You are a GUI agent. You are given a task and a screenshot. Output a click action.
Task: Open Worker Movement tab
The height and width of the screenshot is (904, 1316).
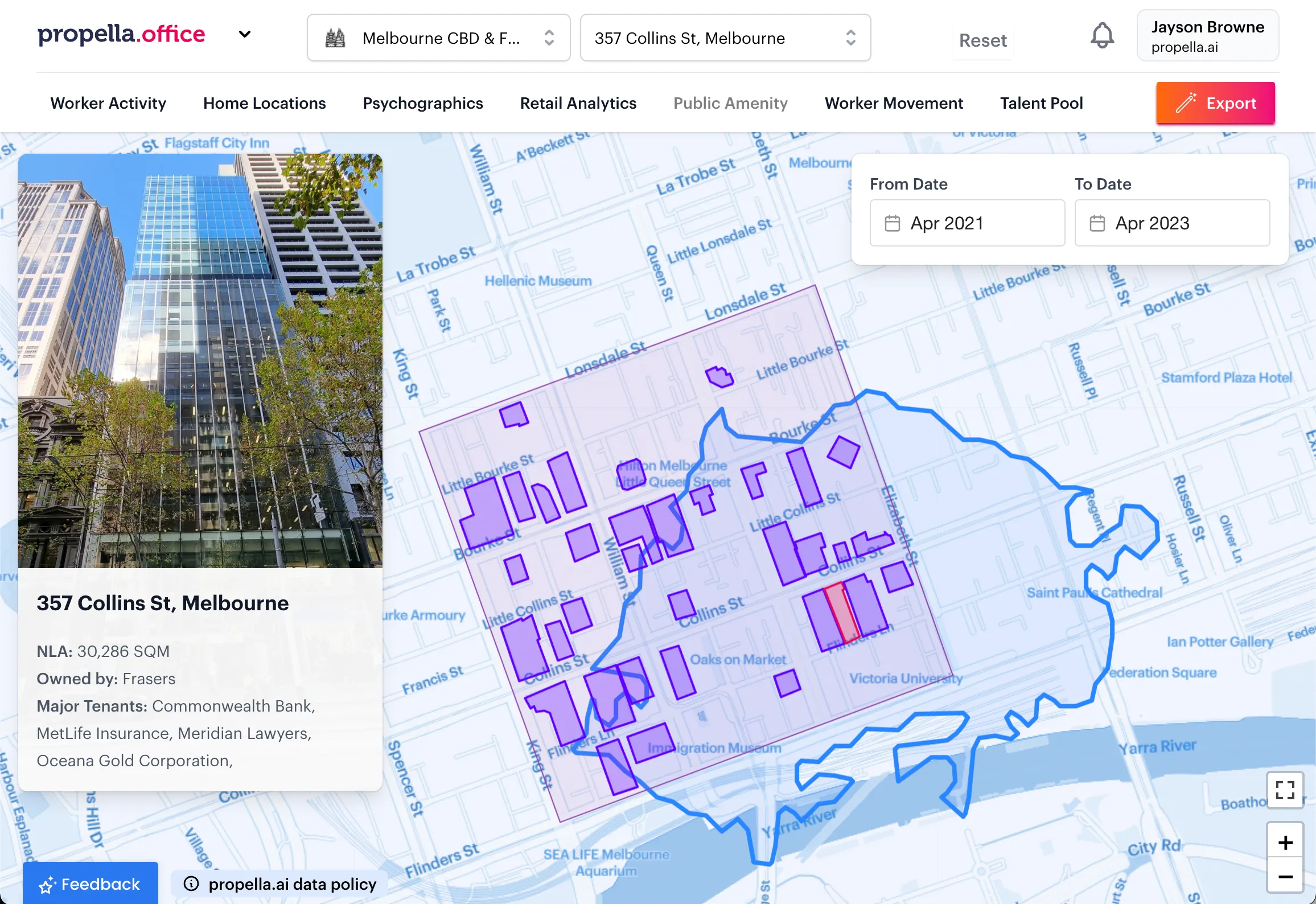click(894, 103)
